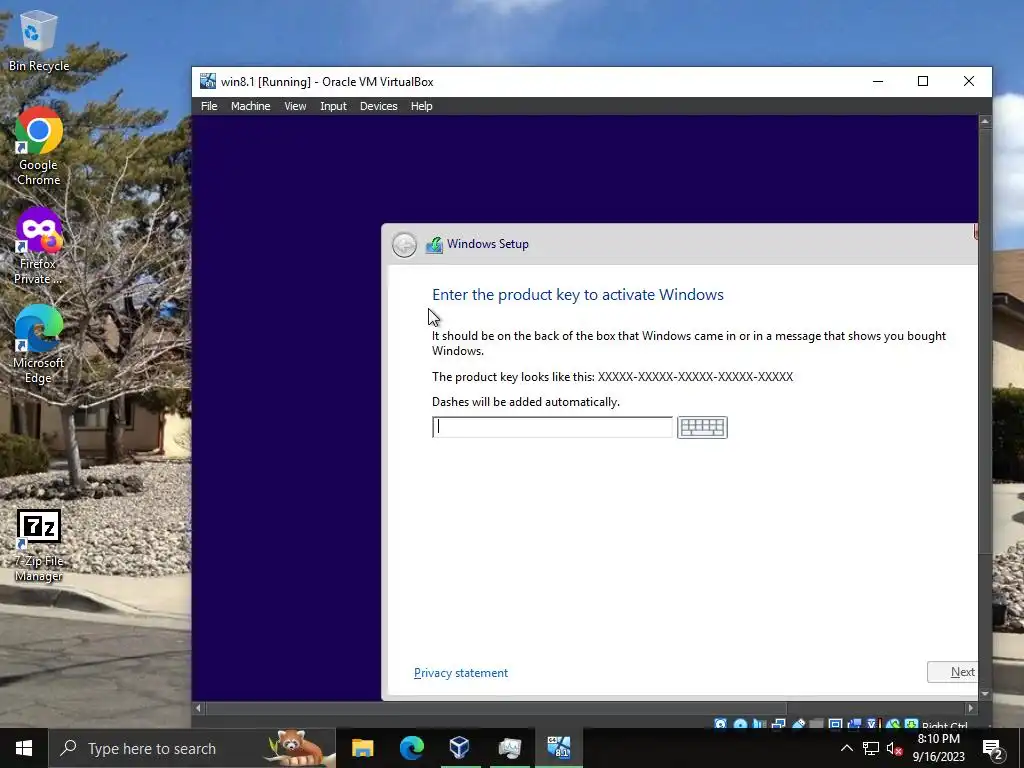Launch Google Chrome from the desktop

[39, 146]
